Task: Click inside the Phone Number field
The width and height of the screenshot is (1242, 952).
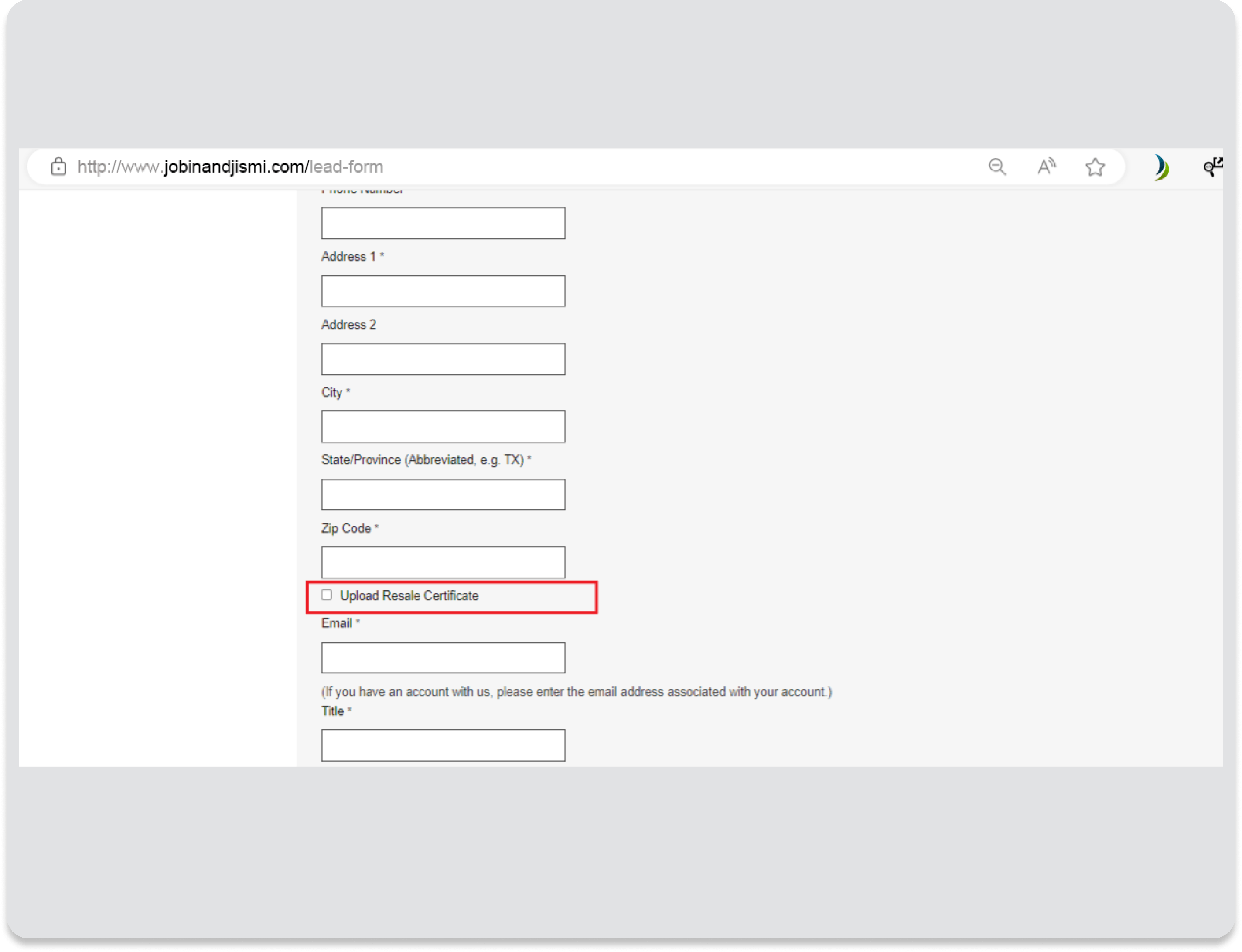Action: [x=443, y=223]
